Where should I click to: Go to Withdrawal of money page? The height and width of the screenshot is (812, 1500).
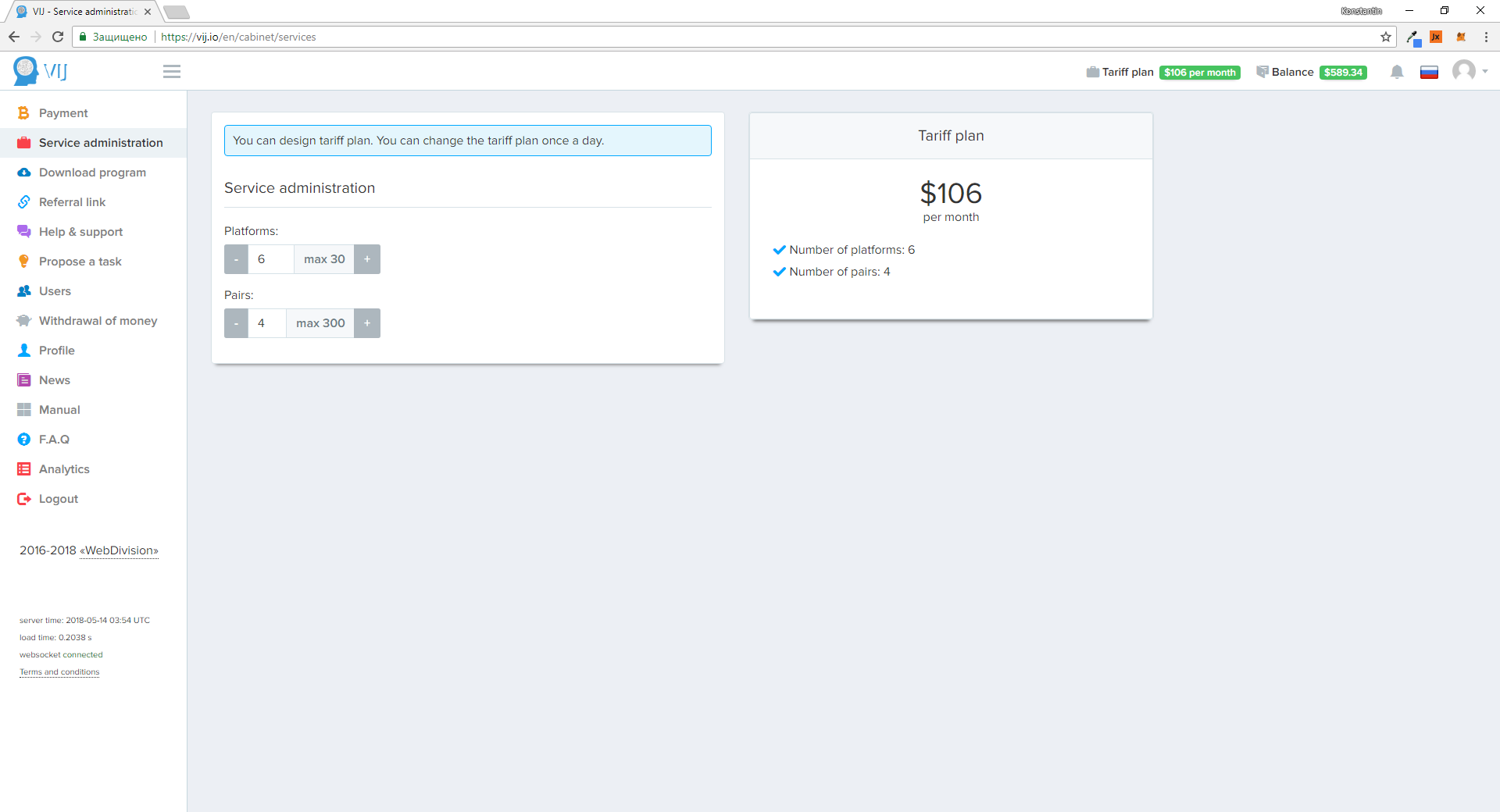tap(98, 321)
